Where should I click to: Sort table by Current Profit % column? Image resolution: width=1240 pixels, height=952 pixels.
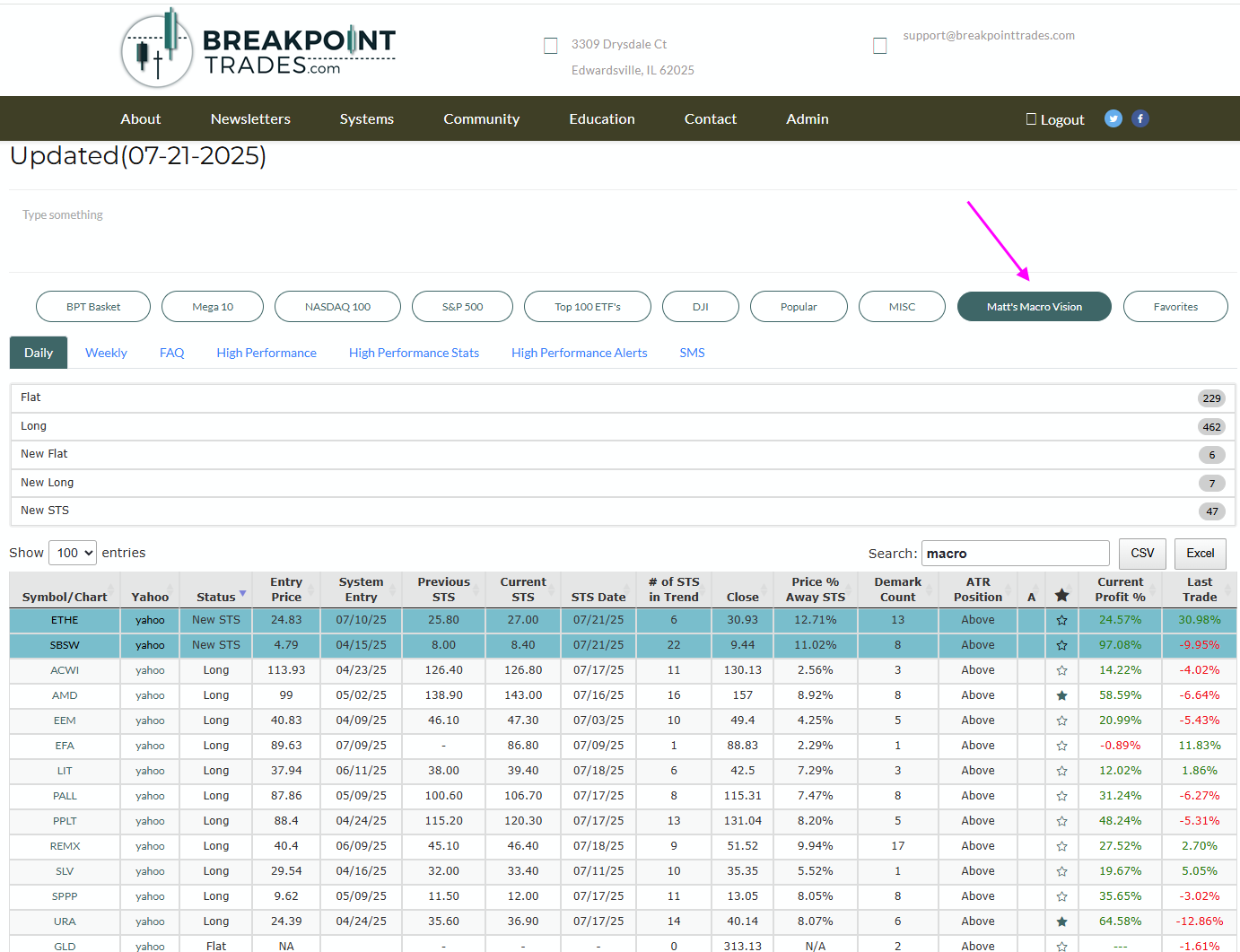tap(1120, 590)
